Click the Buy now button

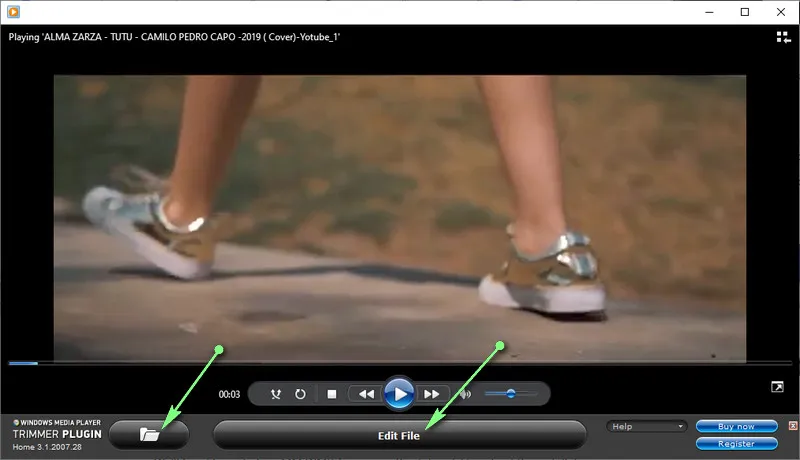(736, 426)
